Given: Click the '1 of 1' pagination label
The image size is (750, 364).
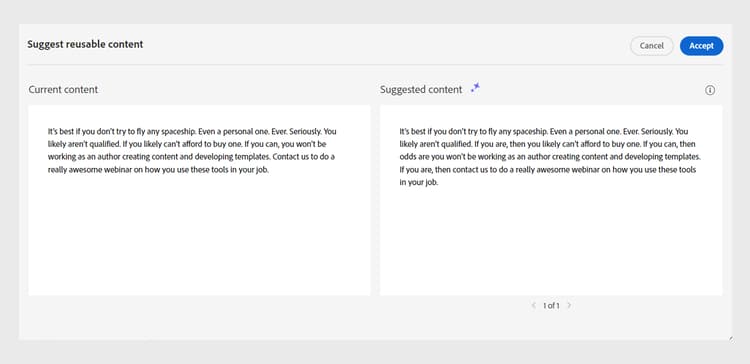Looking at the screenshot, I should [551, 306].
